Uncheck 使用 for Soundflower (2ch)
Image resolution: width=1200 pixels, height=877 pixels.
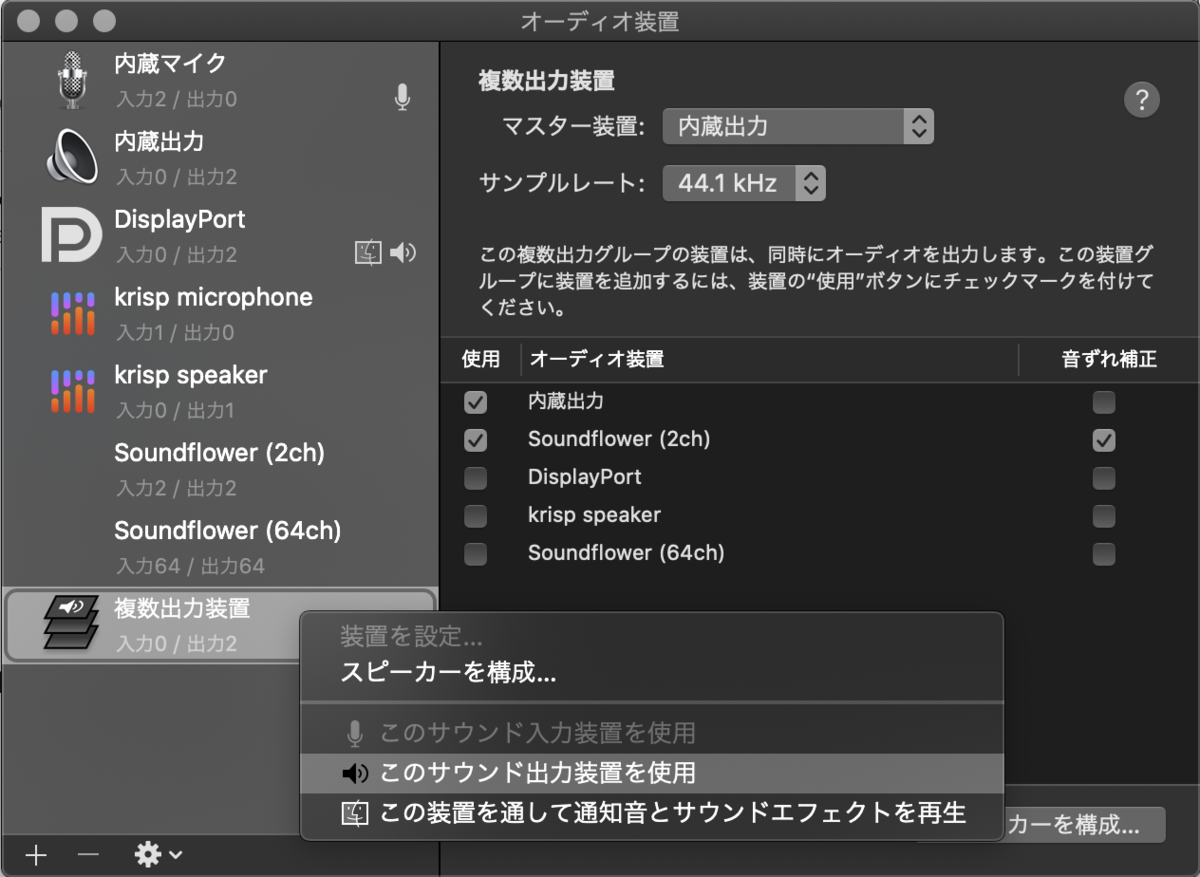pos(476,440)
